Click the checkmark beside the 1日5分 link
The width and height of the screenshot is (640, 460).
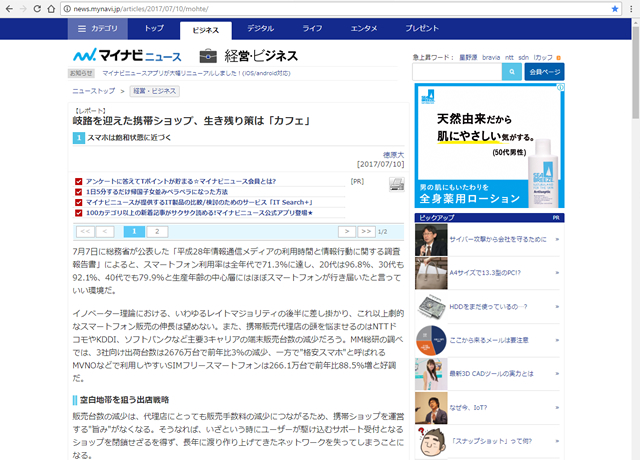click(79, 191)
